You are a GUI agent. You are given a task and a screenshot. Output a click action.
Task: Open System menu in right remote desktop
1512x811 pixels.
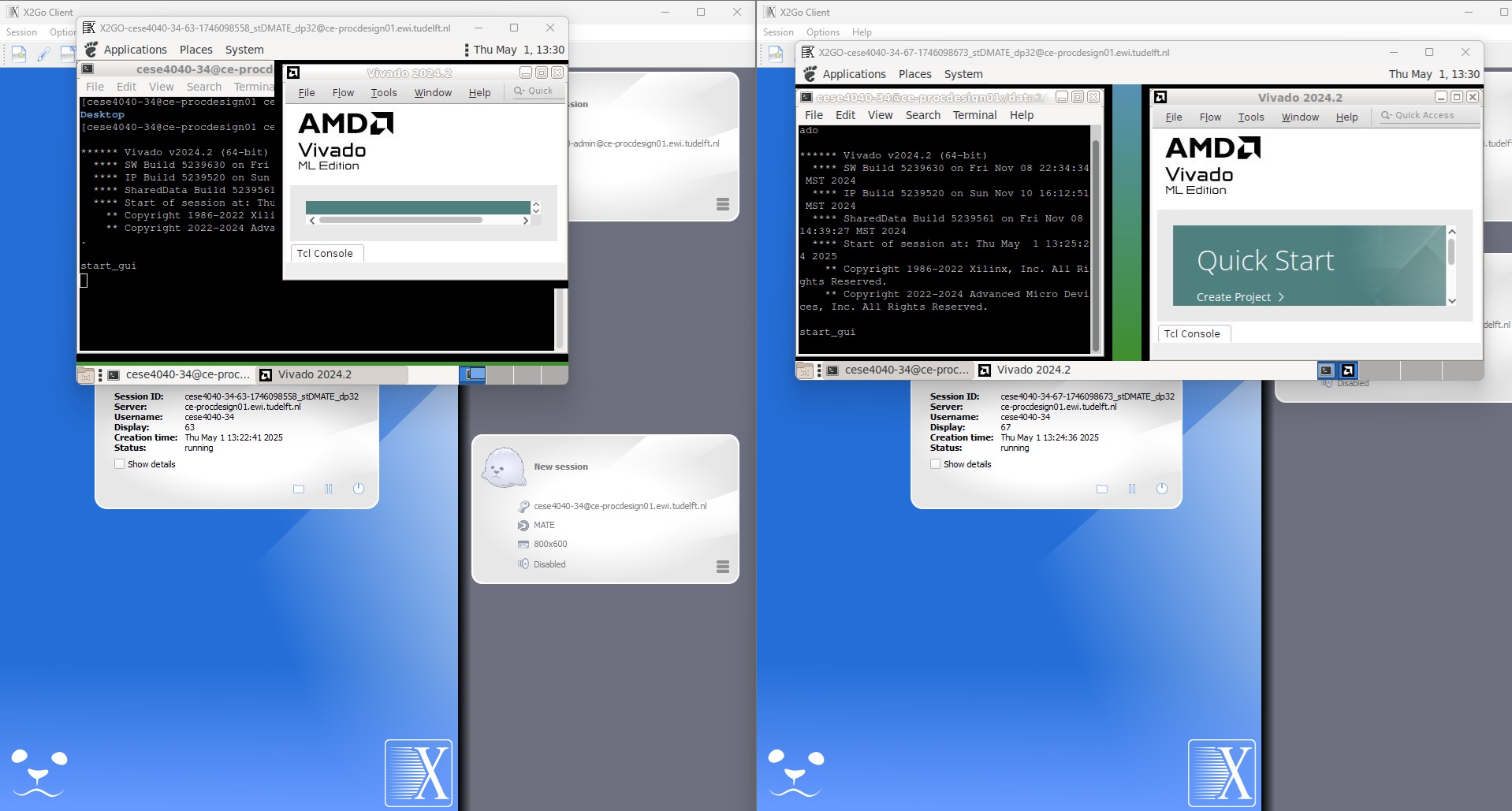[963, 74]
